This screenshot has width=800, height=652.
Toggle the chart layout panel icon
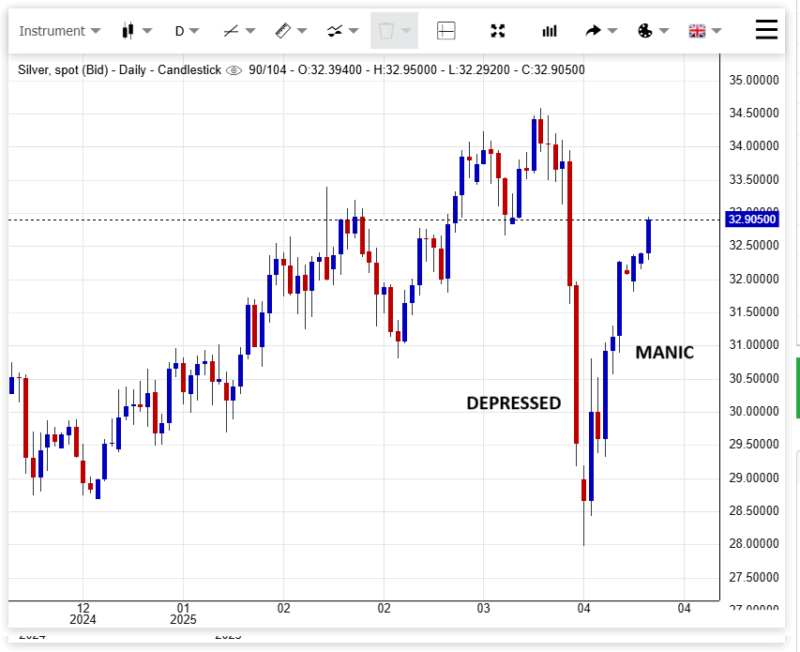tap(446, 31)
